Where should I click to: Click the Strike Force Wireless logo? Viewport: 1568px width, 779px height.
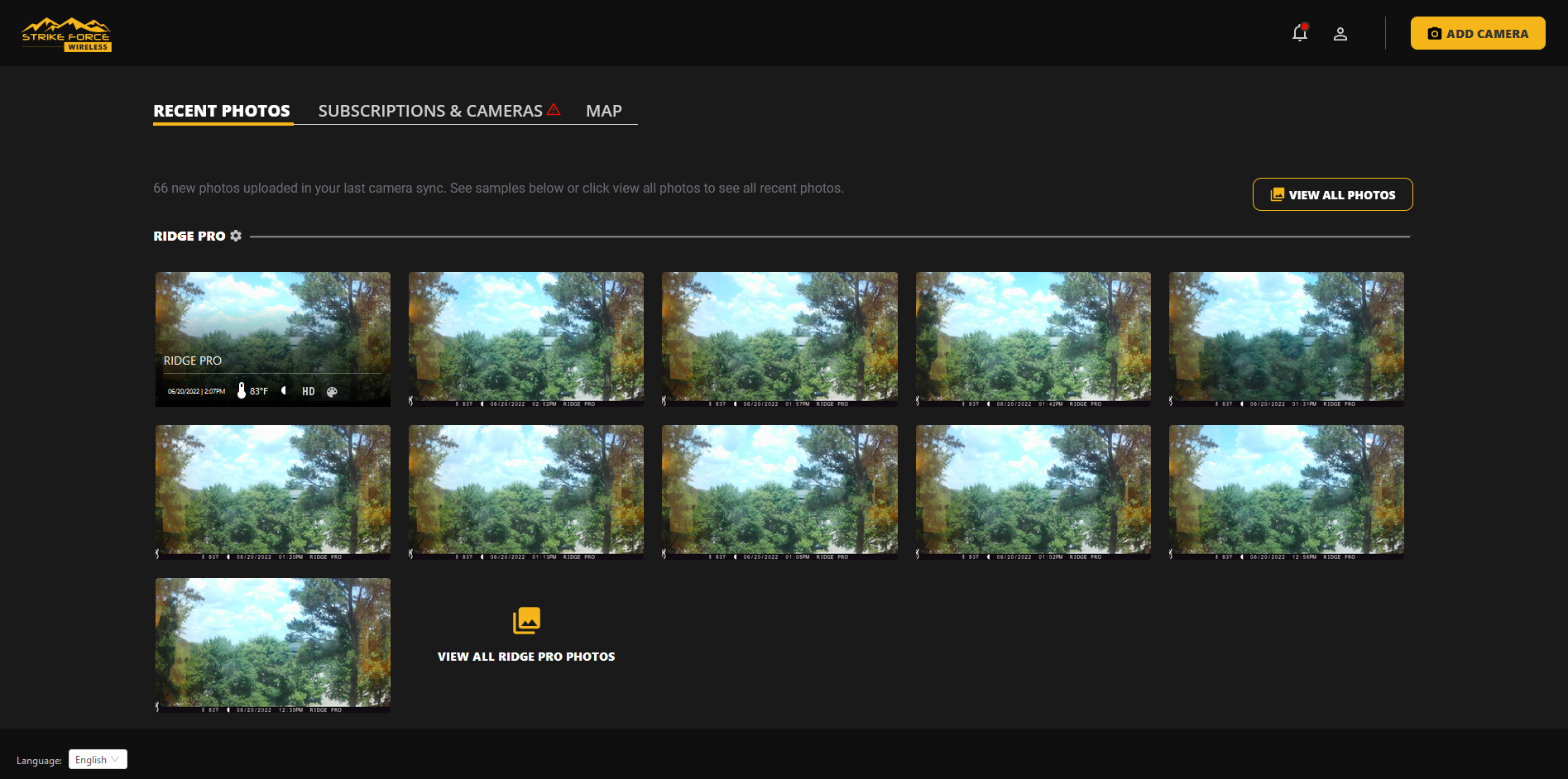[66, 35]
